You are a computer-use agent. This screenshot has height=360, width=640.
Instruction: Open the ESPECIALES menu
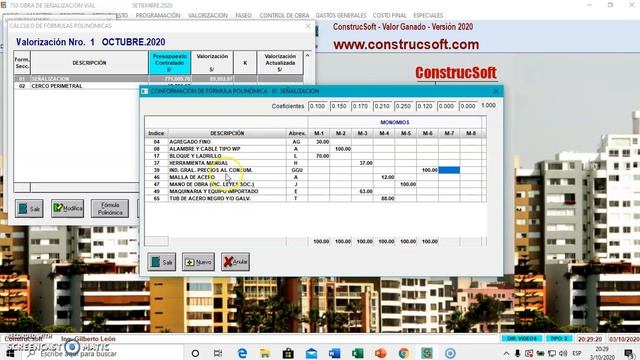coord(428,16)
